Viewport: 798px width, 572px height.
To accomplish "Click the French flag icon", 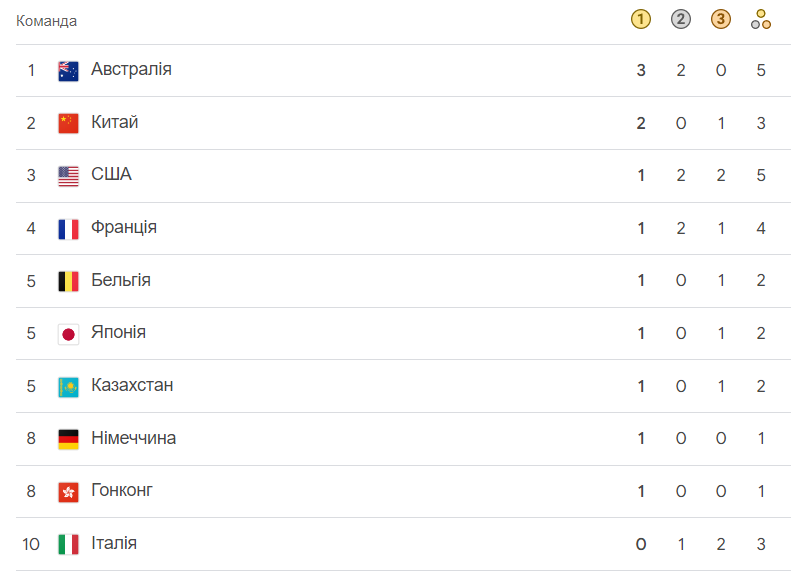I will coord(68,229).
